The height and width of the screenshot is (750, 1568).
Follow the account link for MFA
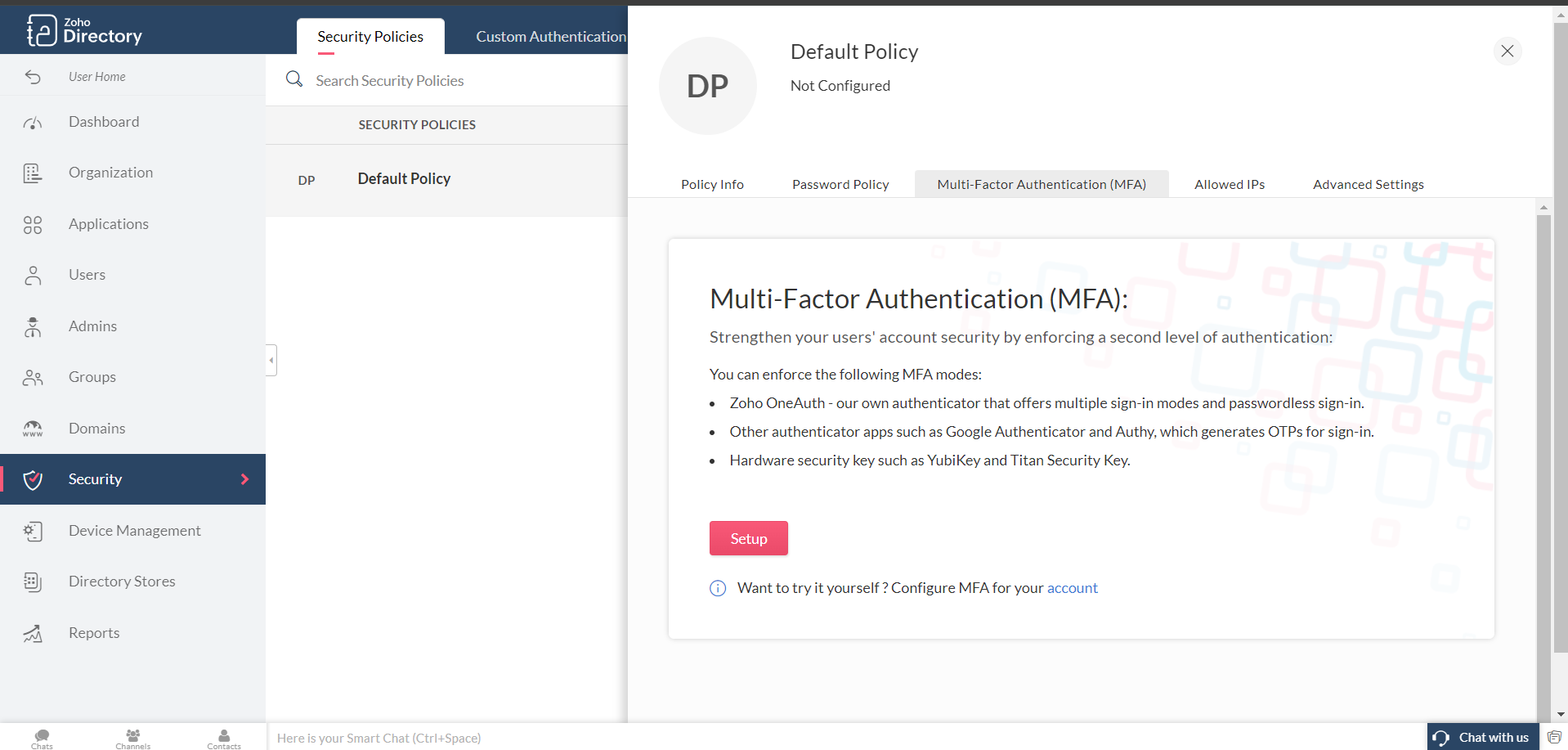coord(1072,588)
